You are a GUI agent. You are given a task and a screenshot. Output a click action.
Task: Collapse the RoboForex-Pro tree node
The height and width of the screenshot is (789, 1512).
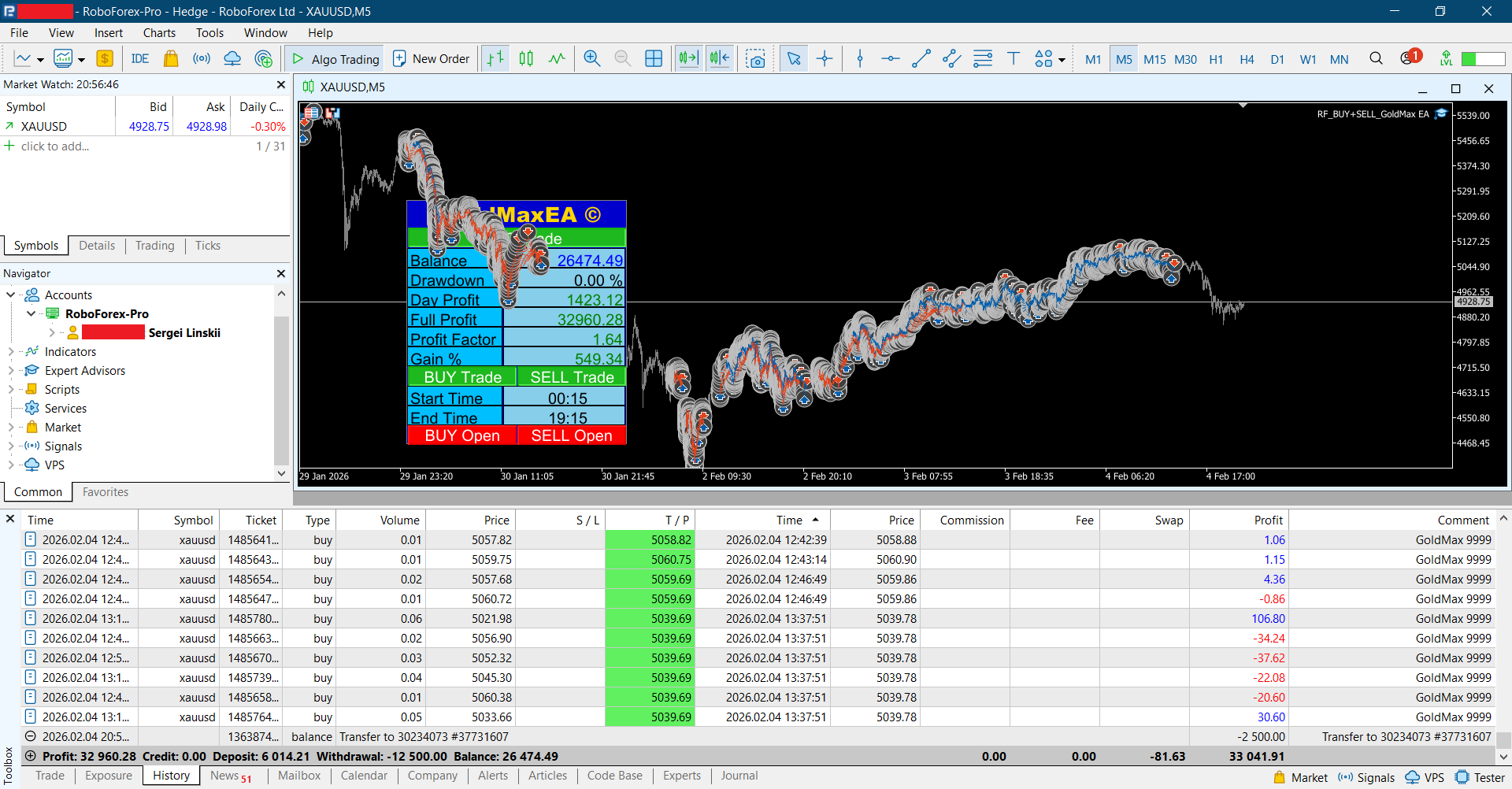click(31, 313)
